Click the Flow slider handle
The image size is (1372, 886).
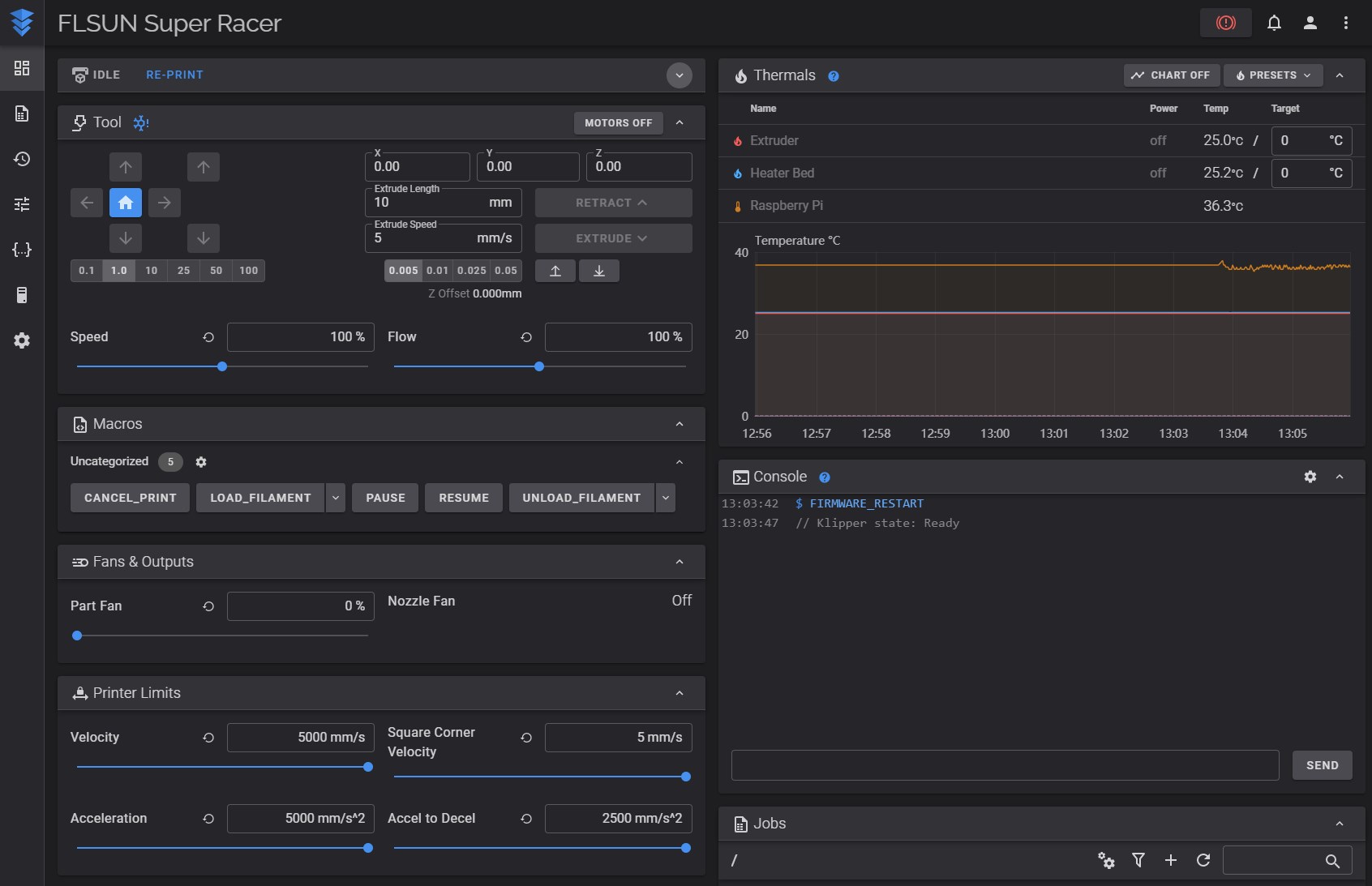[539, 366]
